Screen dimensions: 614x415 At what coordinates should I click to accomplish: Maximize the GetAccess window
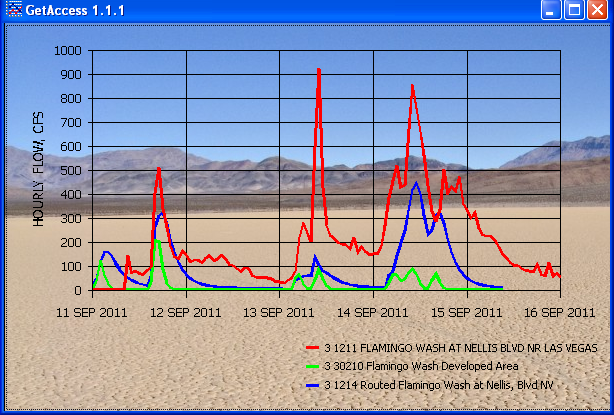point(575,10)
